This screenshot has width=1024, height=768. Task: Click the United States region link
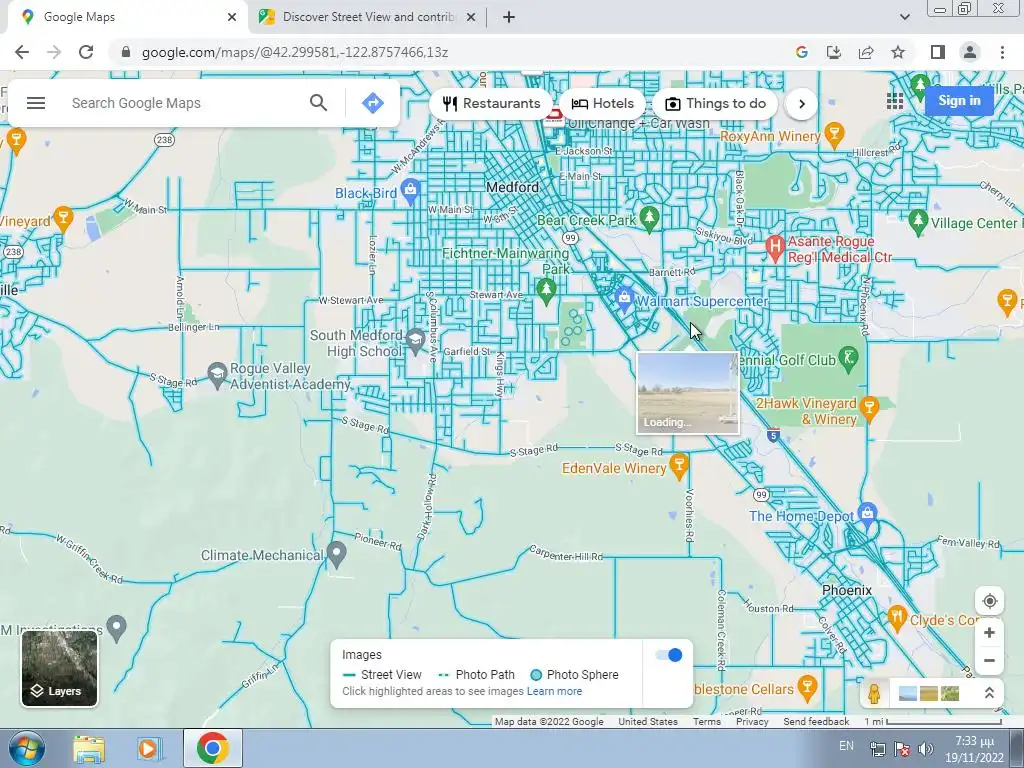click(x=648, y=722)
